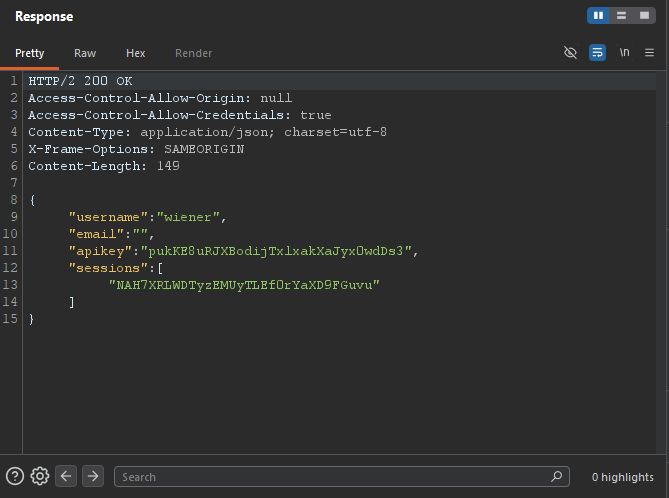Click the Access-Control-Allow-Credentials: true header
The height and width of the screenshot is (498, 669).
point(180,115)
